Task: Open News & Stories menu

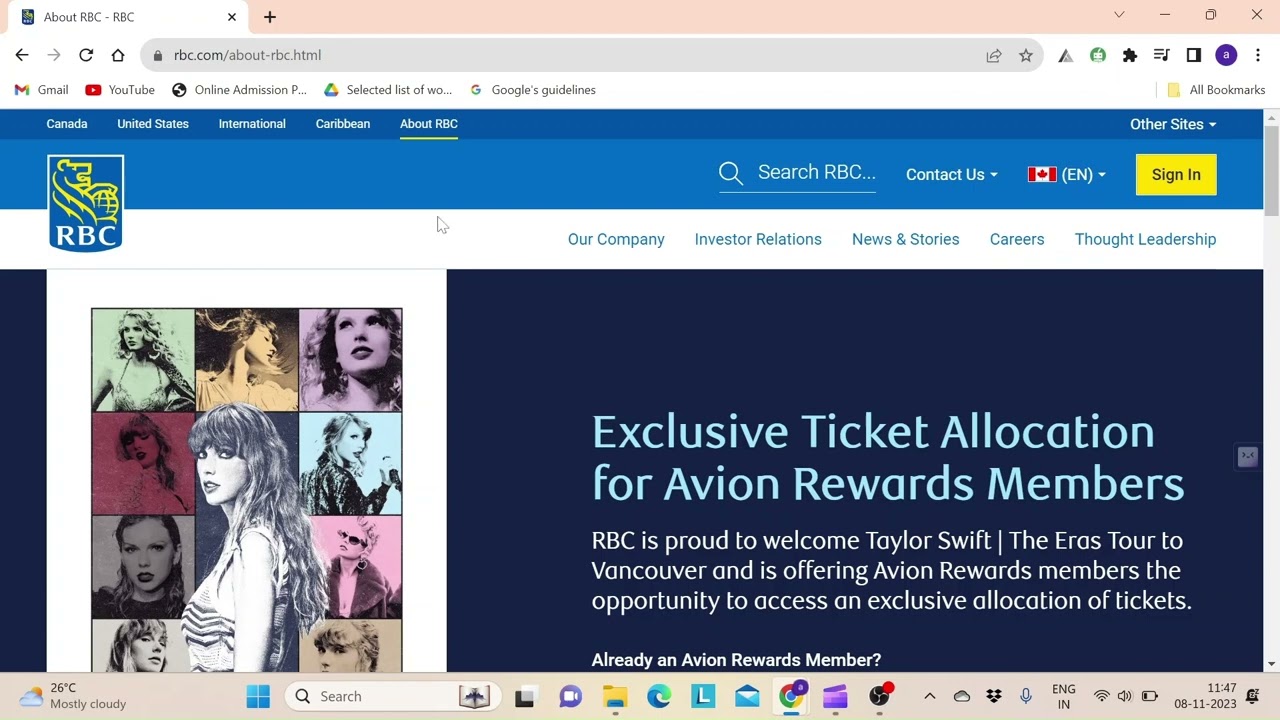Action: click(x=906, y=239)
